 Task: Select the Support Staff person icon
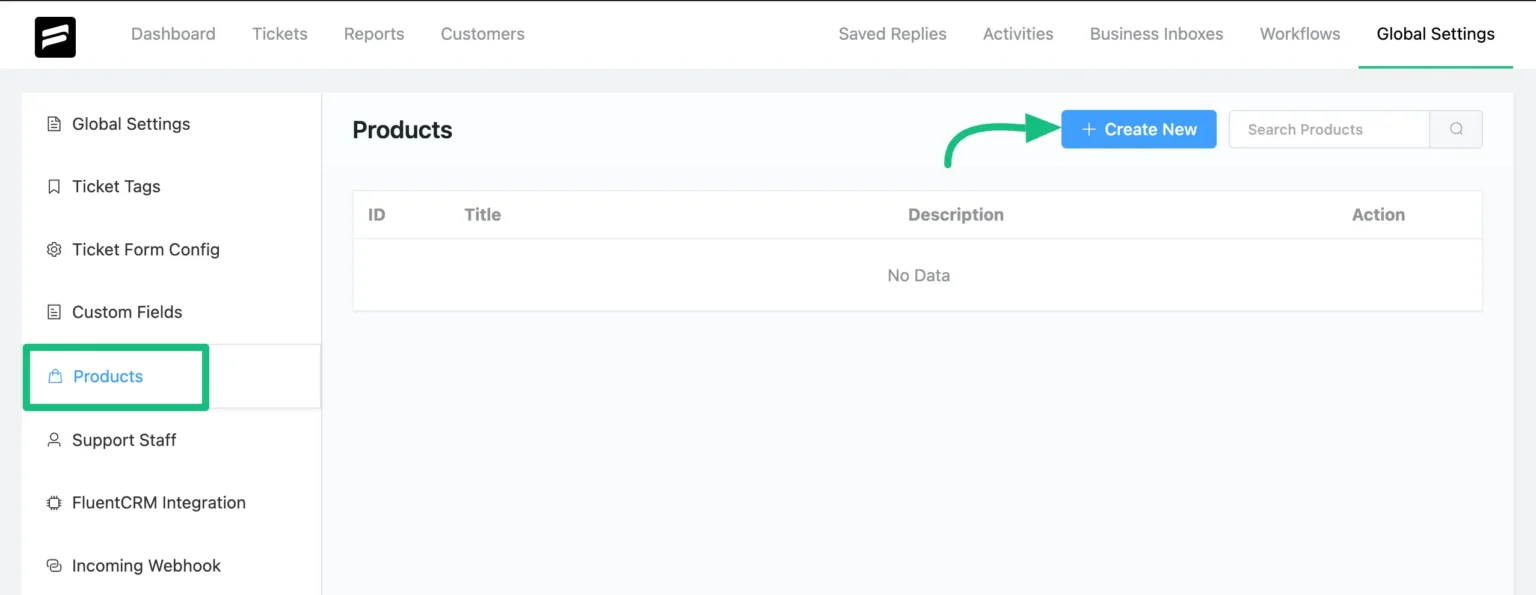pyautogui.click(x=54, y=440)
